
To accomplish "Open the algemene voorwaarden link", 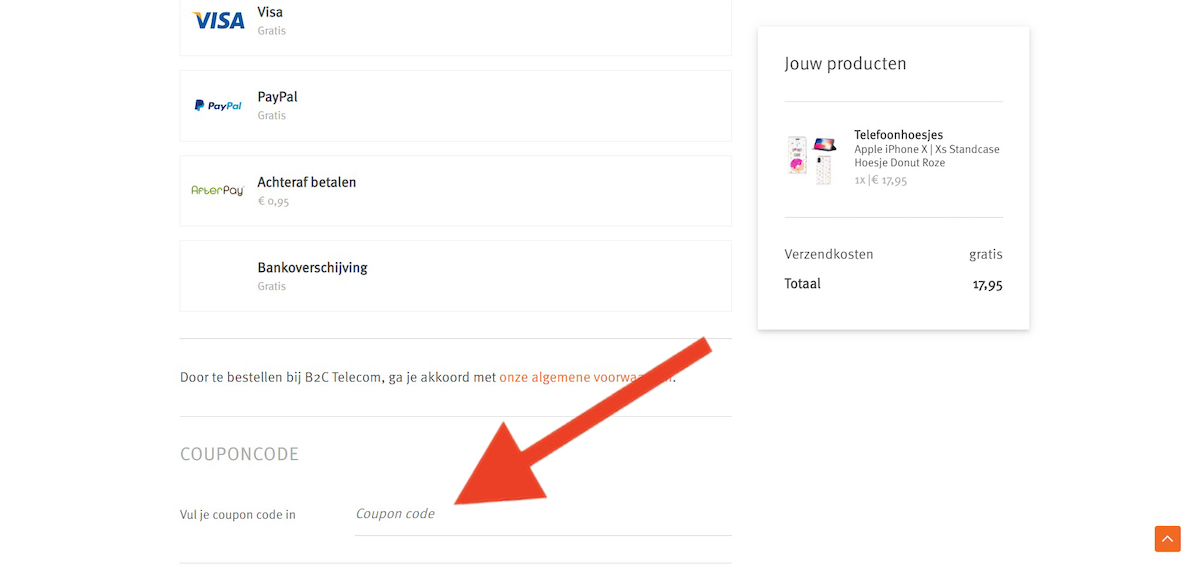I will click(x=586, y=377).
